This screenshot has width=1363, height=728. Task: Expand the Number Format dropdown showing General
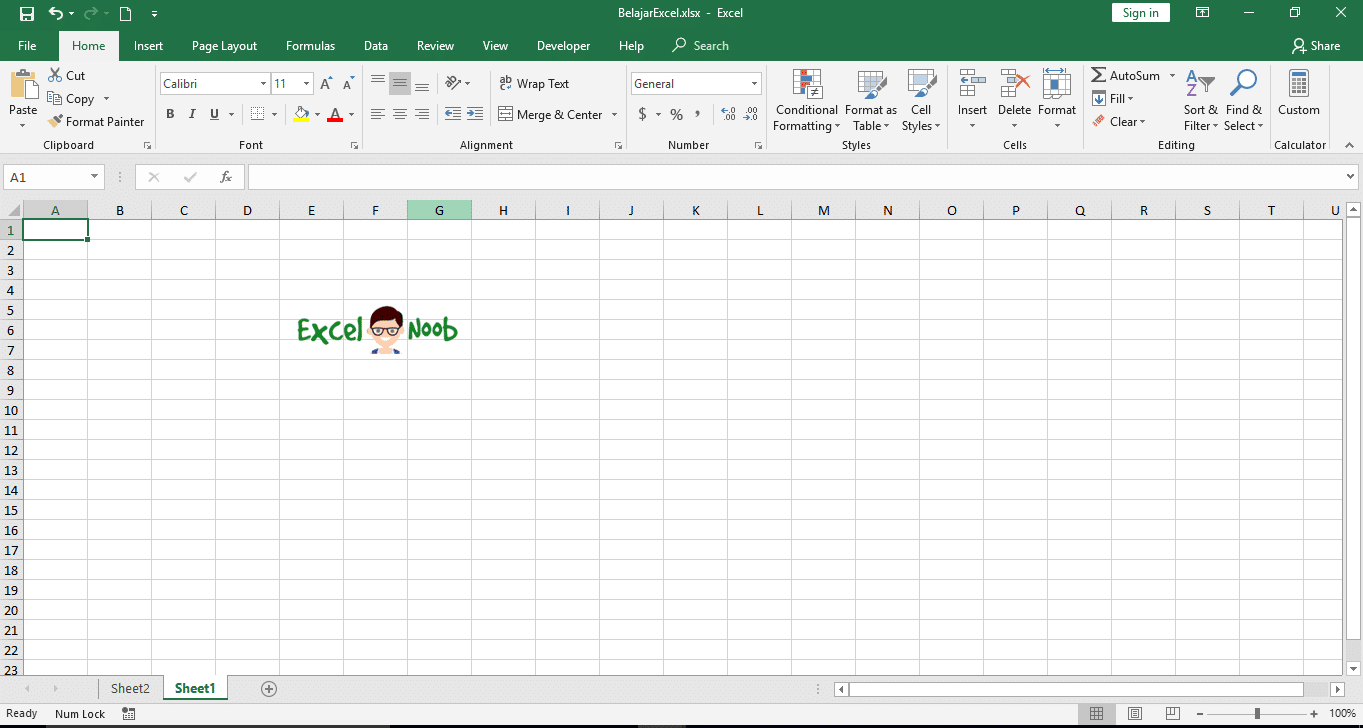click(753, 83)
